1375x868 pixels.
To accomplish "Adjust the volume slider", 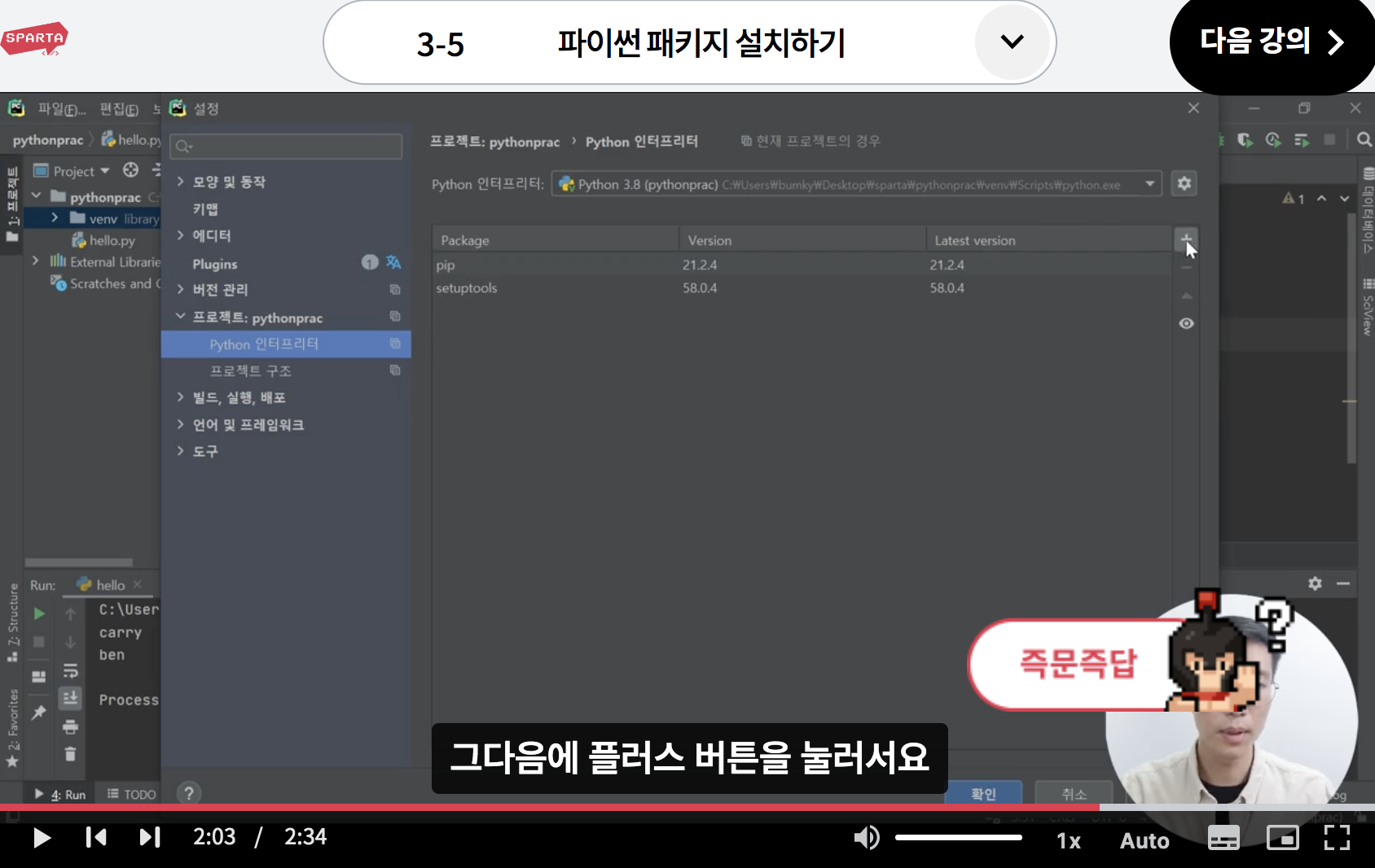I will (958, 837).
